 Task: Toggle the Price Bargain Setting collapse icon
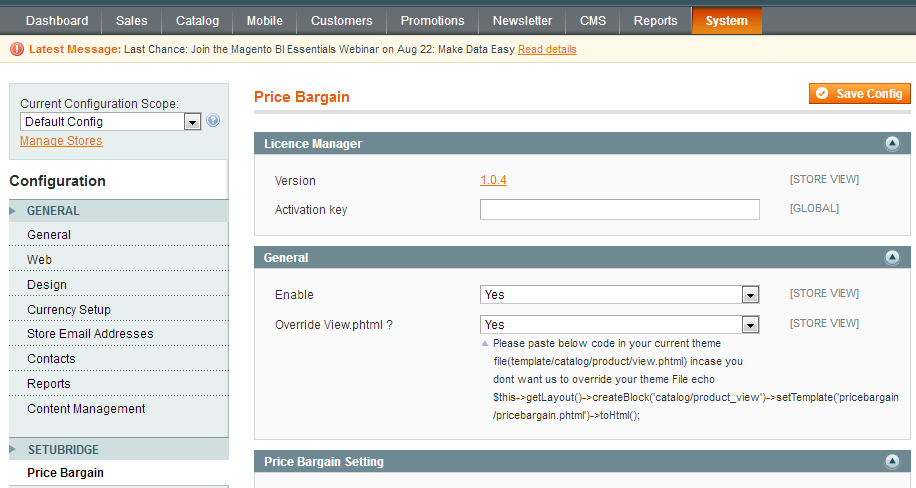[x=892, y=462]
